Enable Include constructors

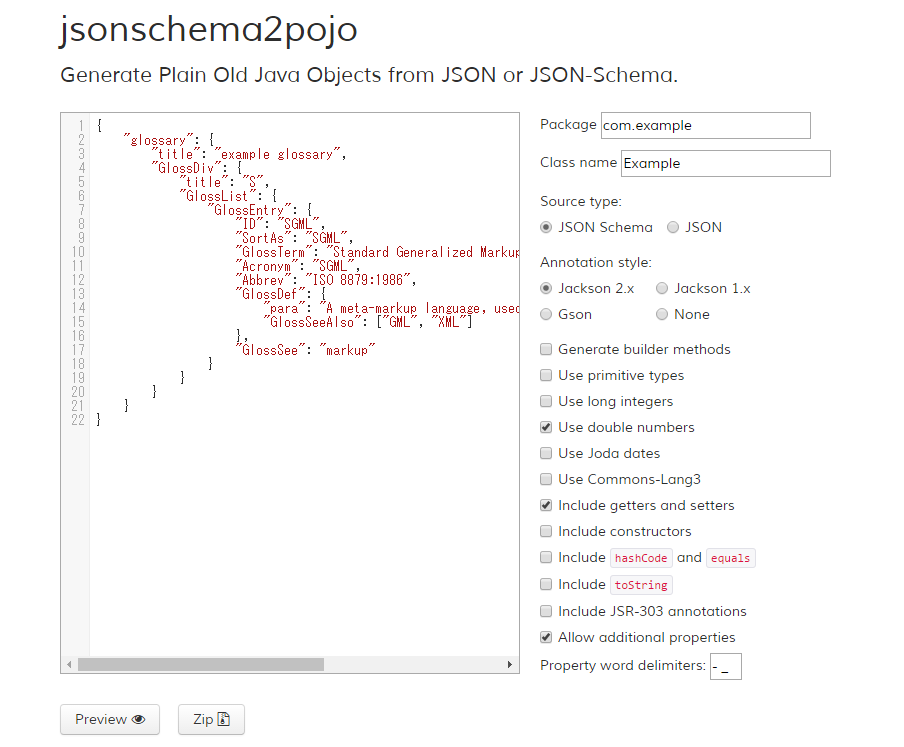click(545, 531)
